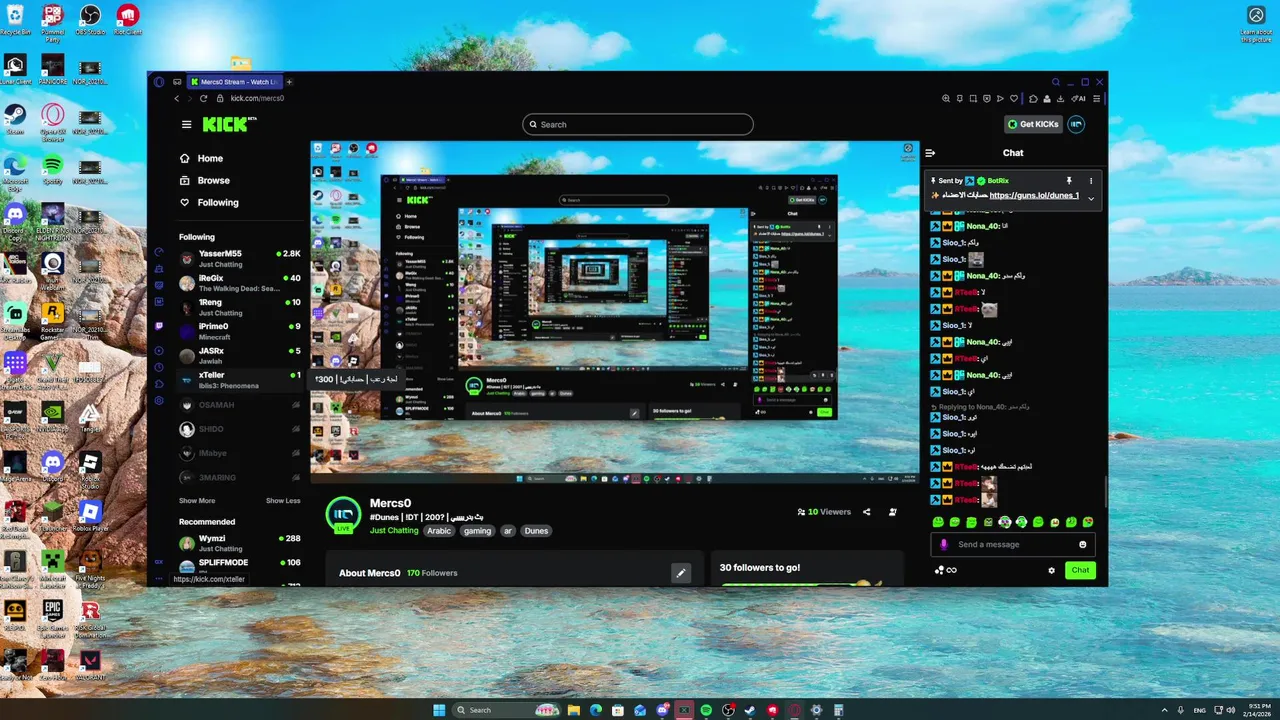Open the guns.lol/dunes_1 link

coord(1034,196)
